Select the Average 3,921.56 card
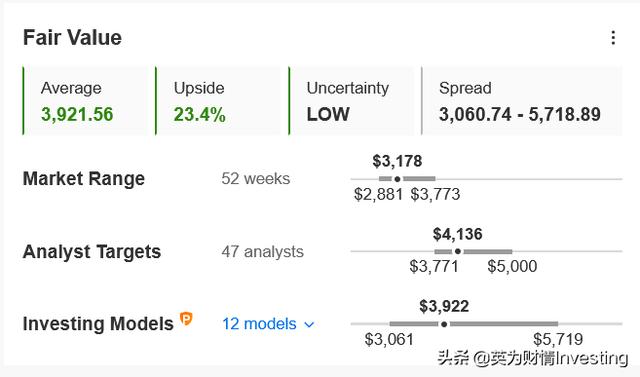Viewport: 640px width, 377px height. 84,101
